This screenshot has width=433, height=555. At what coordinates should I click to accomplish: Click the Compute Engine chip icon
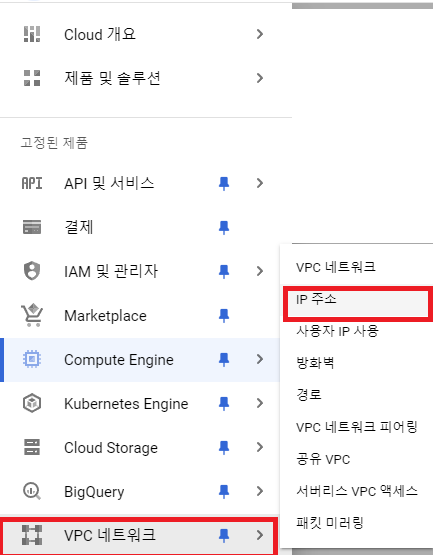[32, 359]
